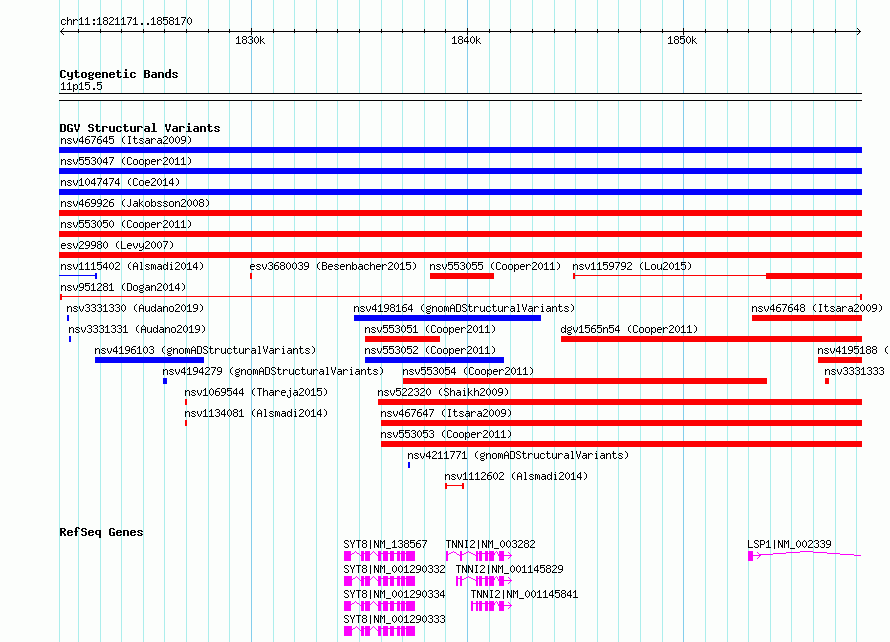Click the 11p15.5 band label
The width and height of the screenshot is (890, 642).
[x=81, y=86]
